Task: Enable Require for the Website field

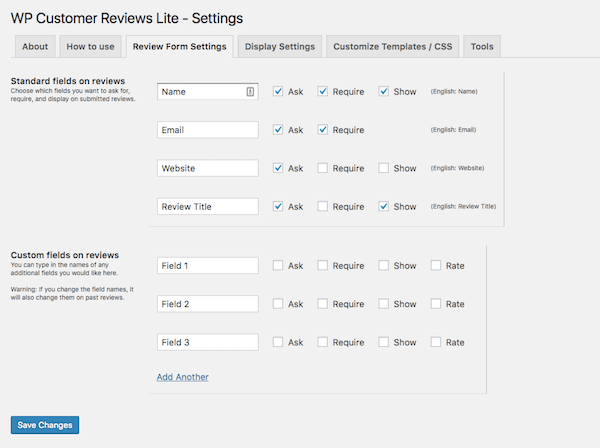Action: pos(323,168)
